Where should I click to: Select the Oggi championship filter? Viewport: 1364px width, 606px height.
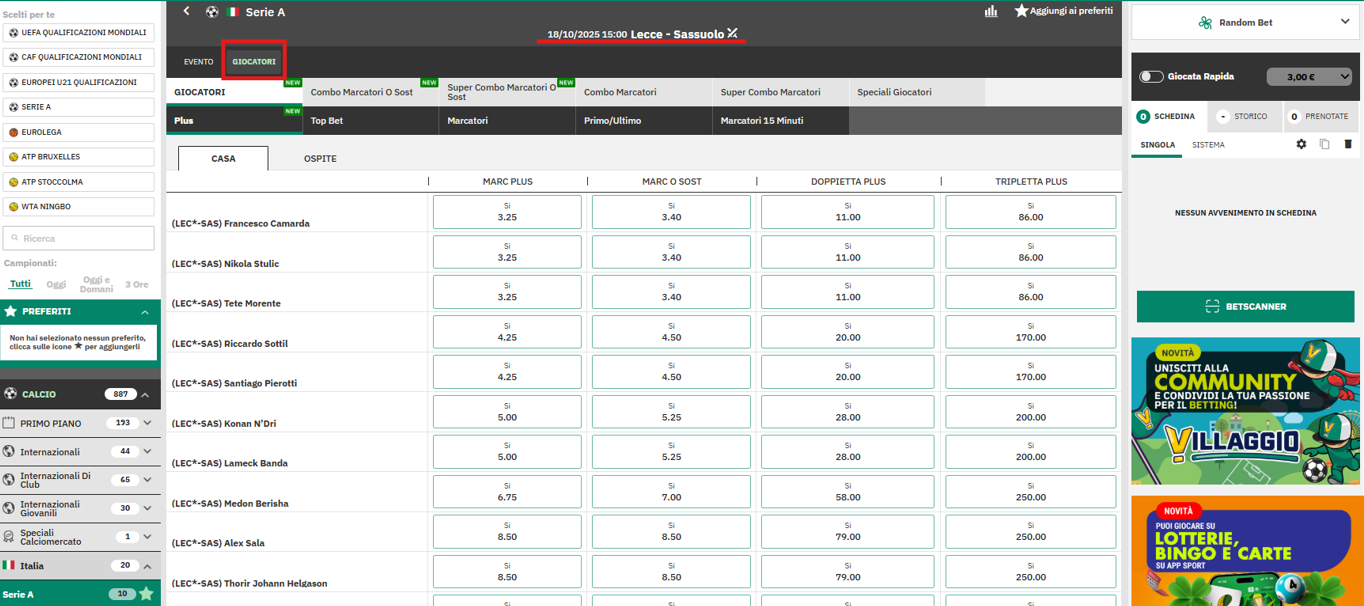[56, 284]
